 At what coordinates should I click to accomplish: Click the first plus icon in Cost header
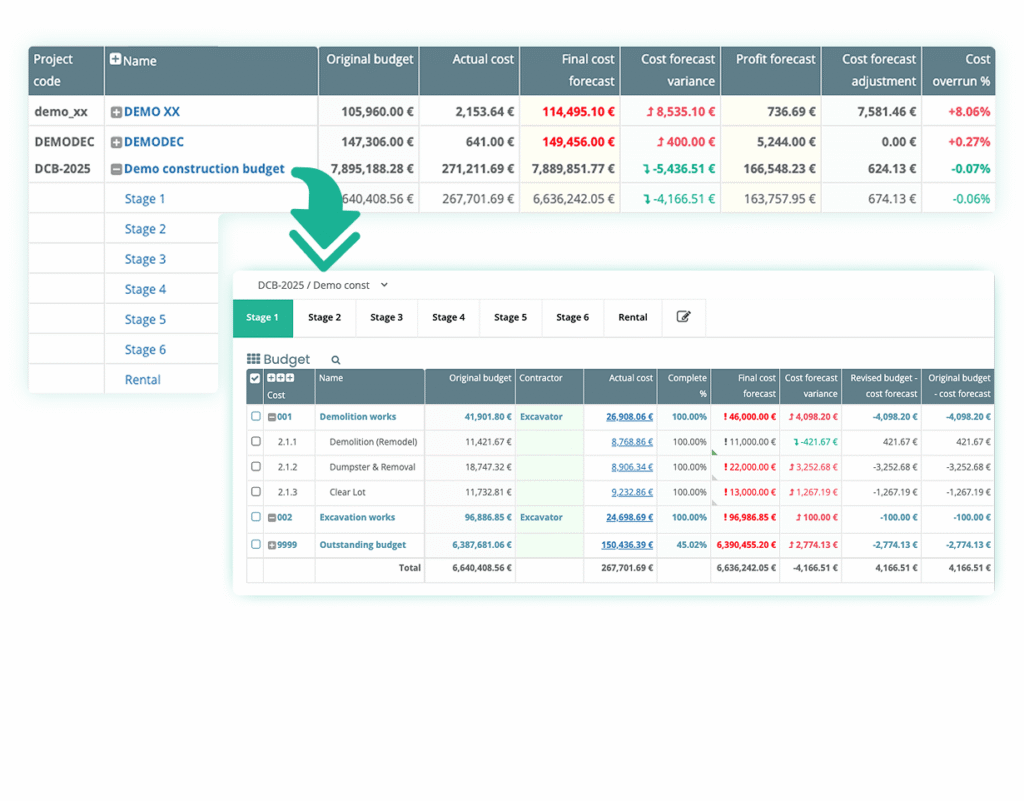pyautogui.click(x=271, y=378)
